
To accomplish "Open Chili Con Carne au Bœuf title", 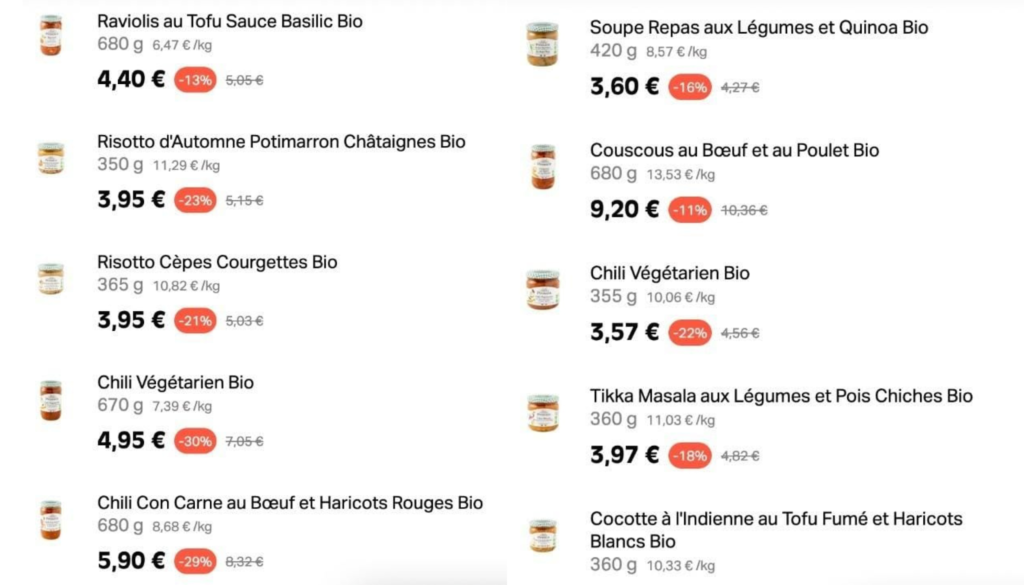I will click(x=290, y=503).
